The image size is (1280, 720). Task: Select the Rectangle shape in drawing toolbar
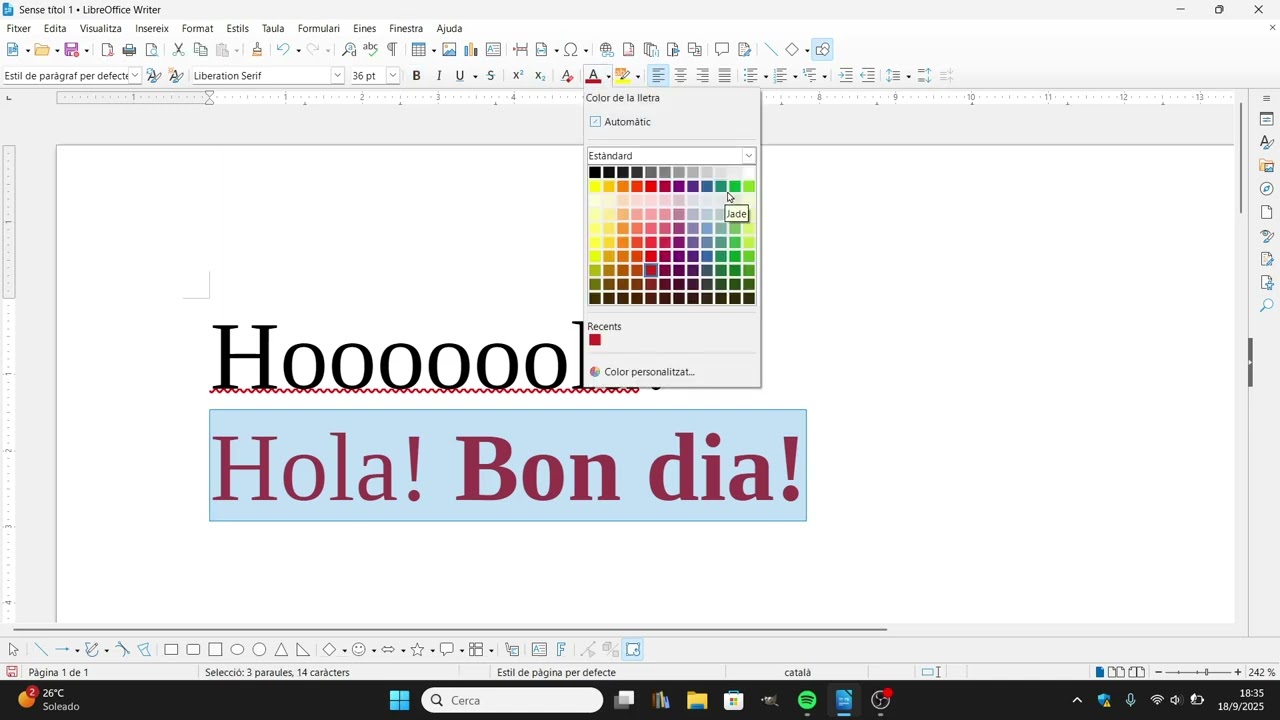point(171,650)
